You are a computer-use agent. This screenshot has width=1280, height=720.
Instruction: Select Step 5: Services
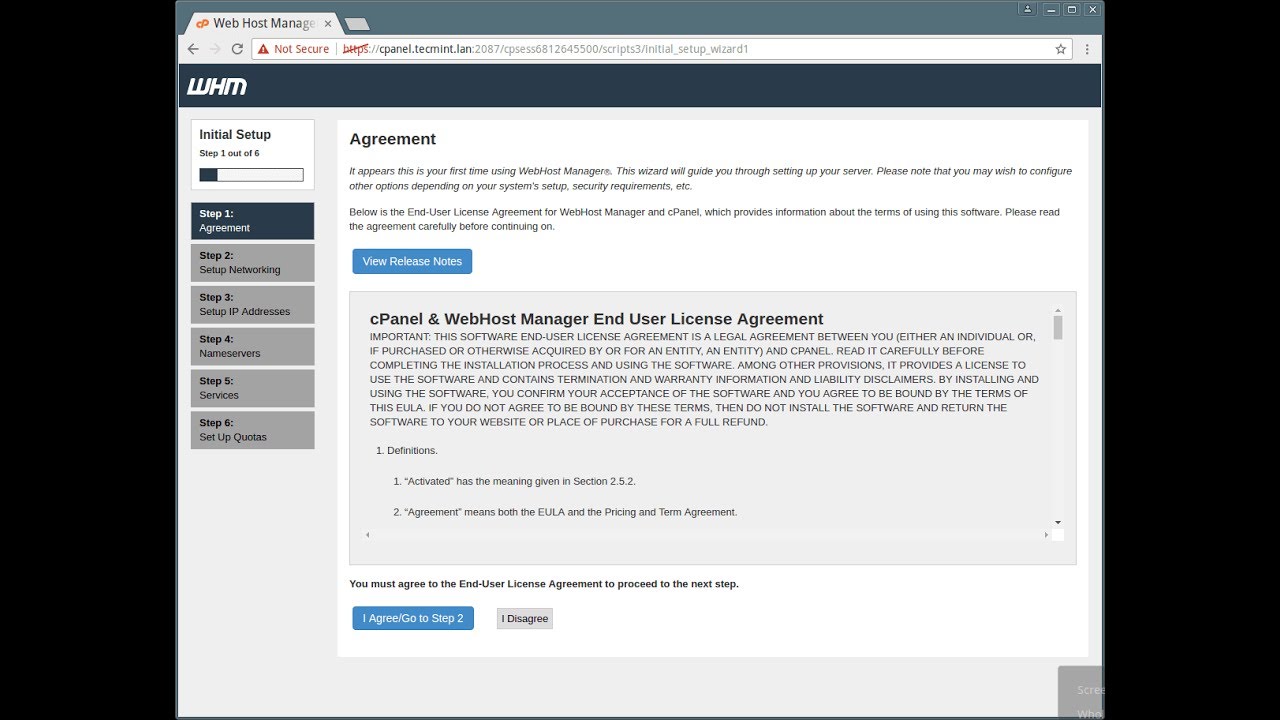coord(252,389)
